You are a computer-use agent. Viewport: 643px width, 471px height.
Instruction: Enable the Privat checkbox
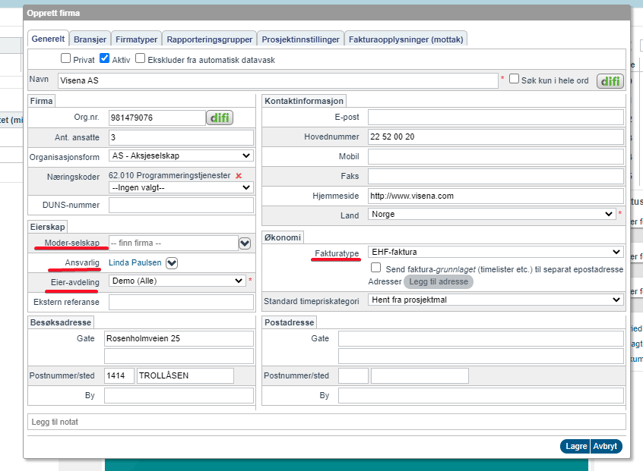tap(66, 59)
